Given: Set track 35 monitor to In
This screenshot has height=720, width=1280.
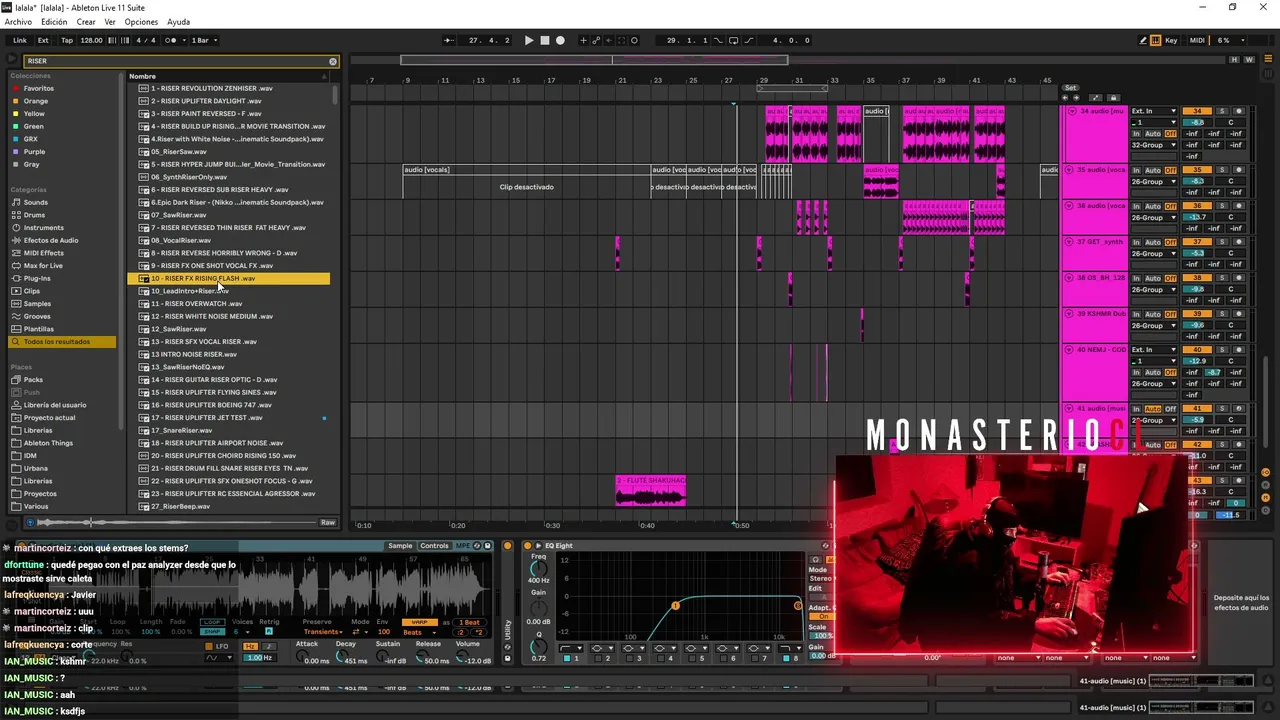Looking at the screenshot, I should [1136, 170].
